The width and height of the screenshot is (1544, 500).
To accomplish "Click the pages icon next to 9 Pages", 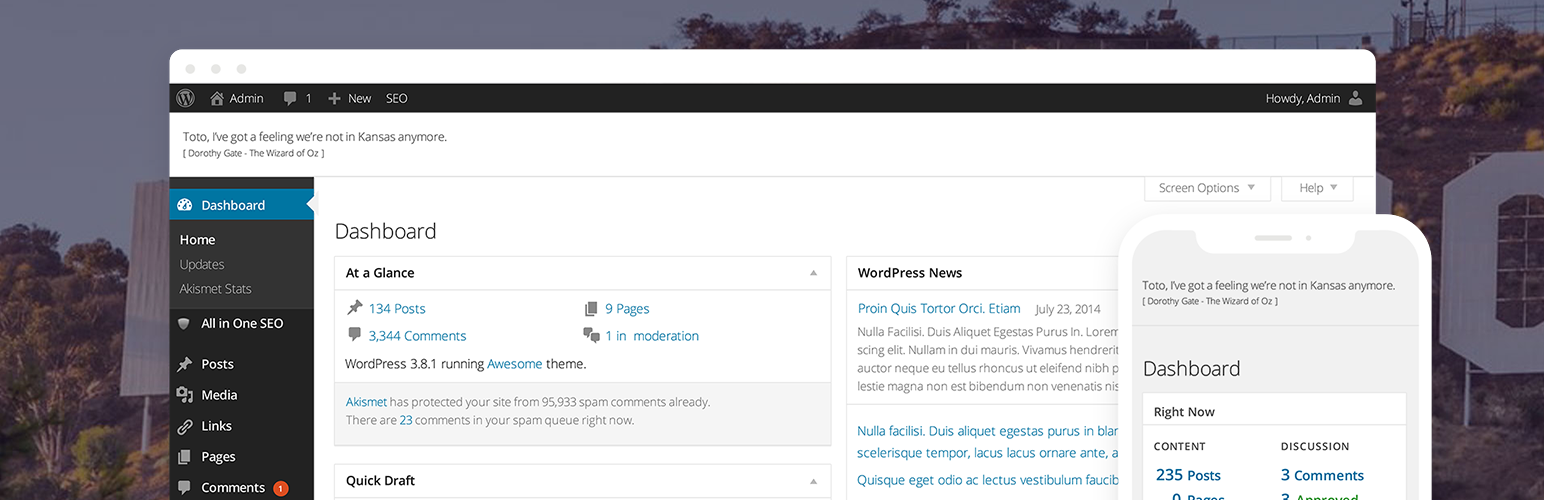I will (x=591, y=309).
